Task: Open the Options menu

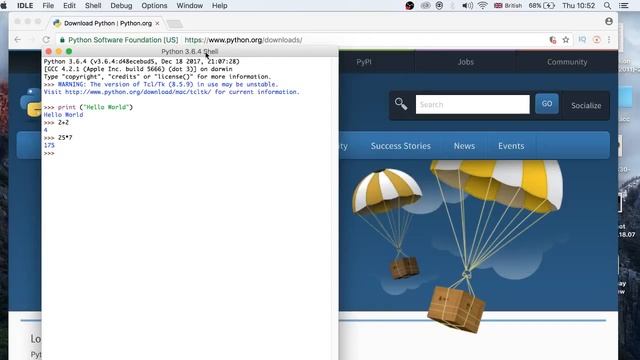Action: tap(154, 6)
